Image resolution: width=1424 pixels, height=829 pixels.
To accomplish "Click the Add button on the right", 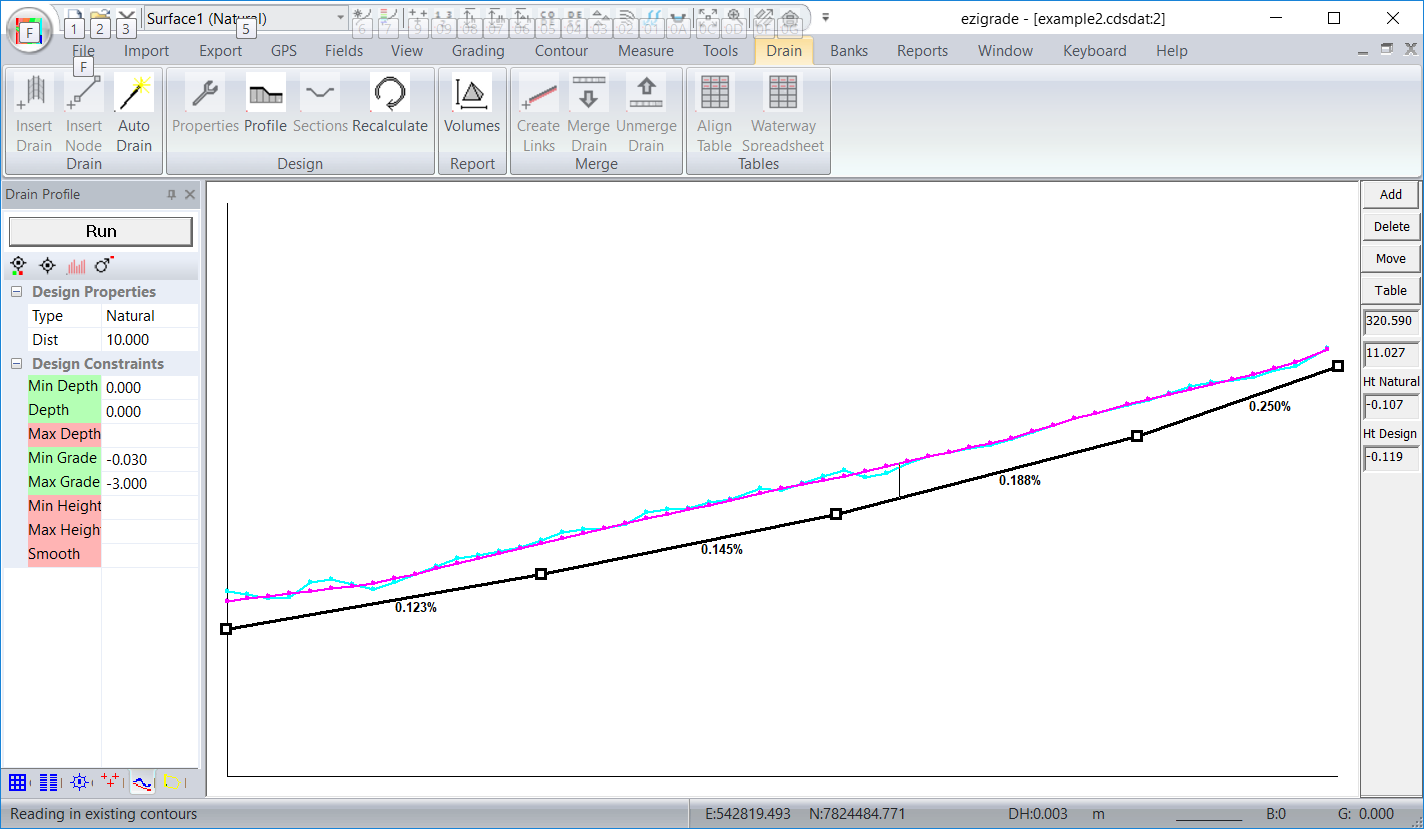I will point(1390,195).
